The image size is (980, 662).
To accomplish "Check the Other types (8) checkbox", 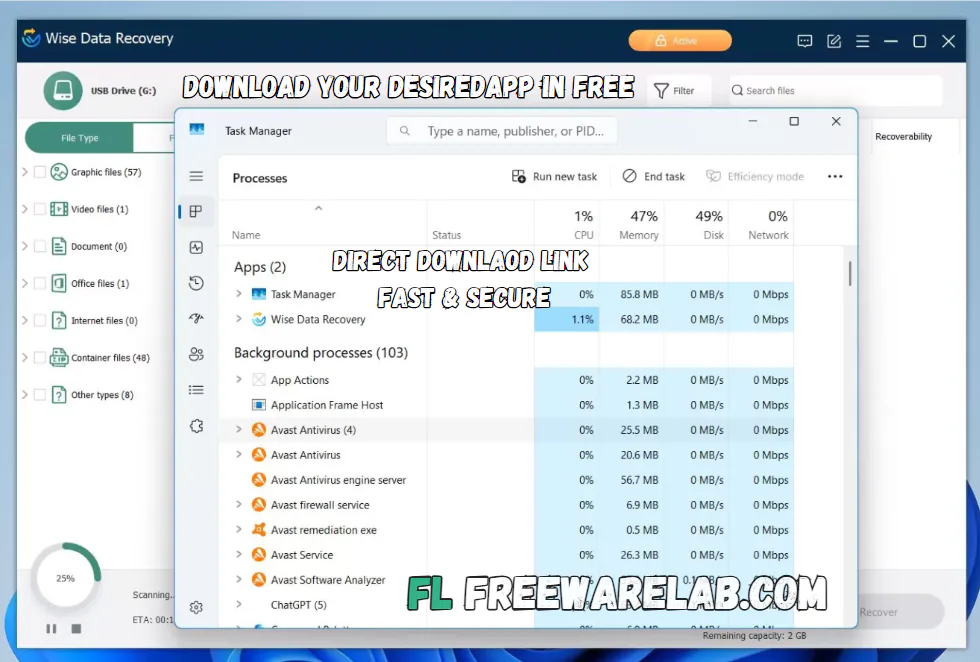I will click(x=40, y=394).
